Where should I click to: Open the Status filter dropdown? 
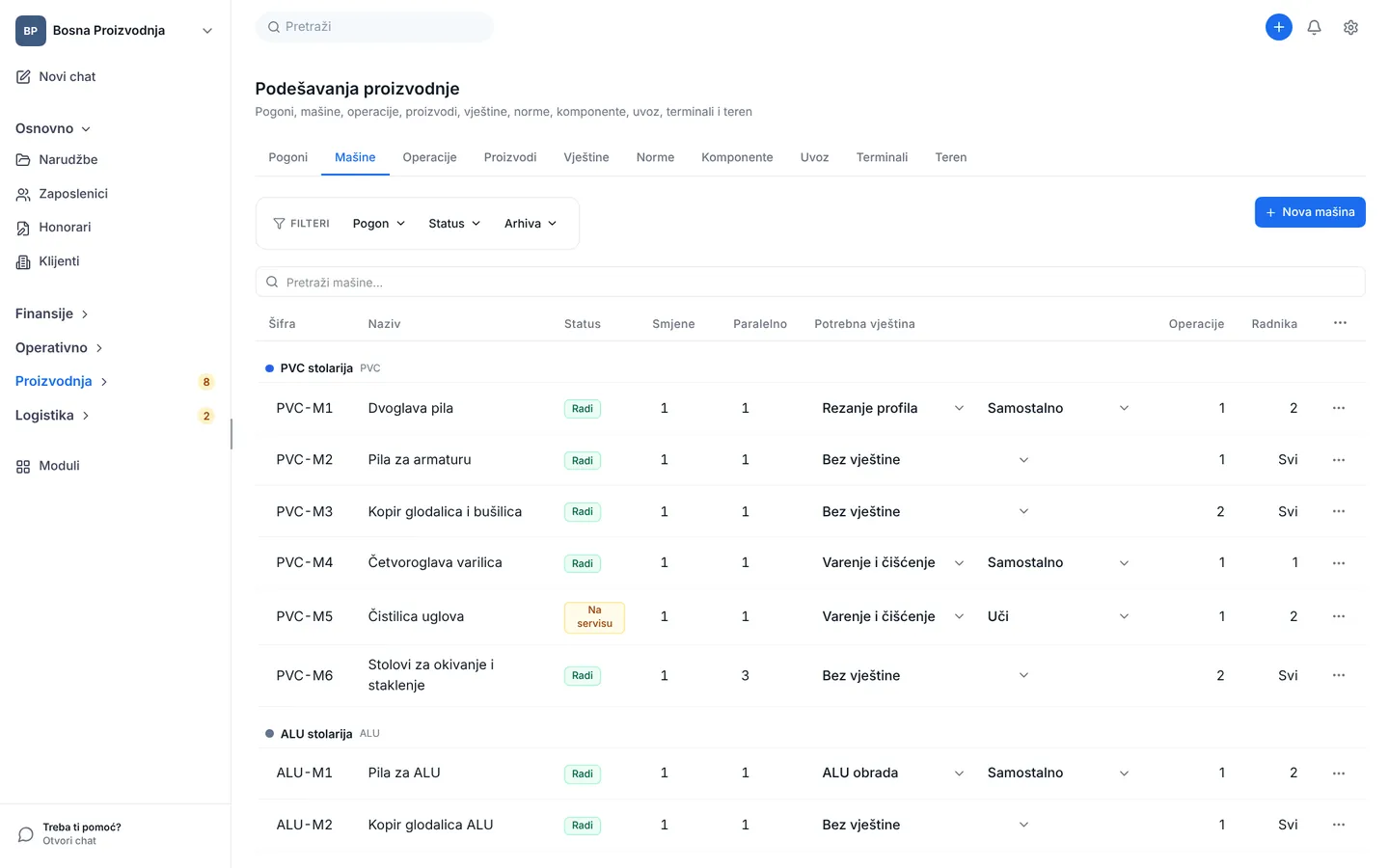tap(454, 224)
